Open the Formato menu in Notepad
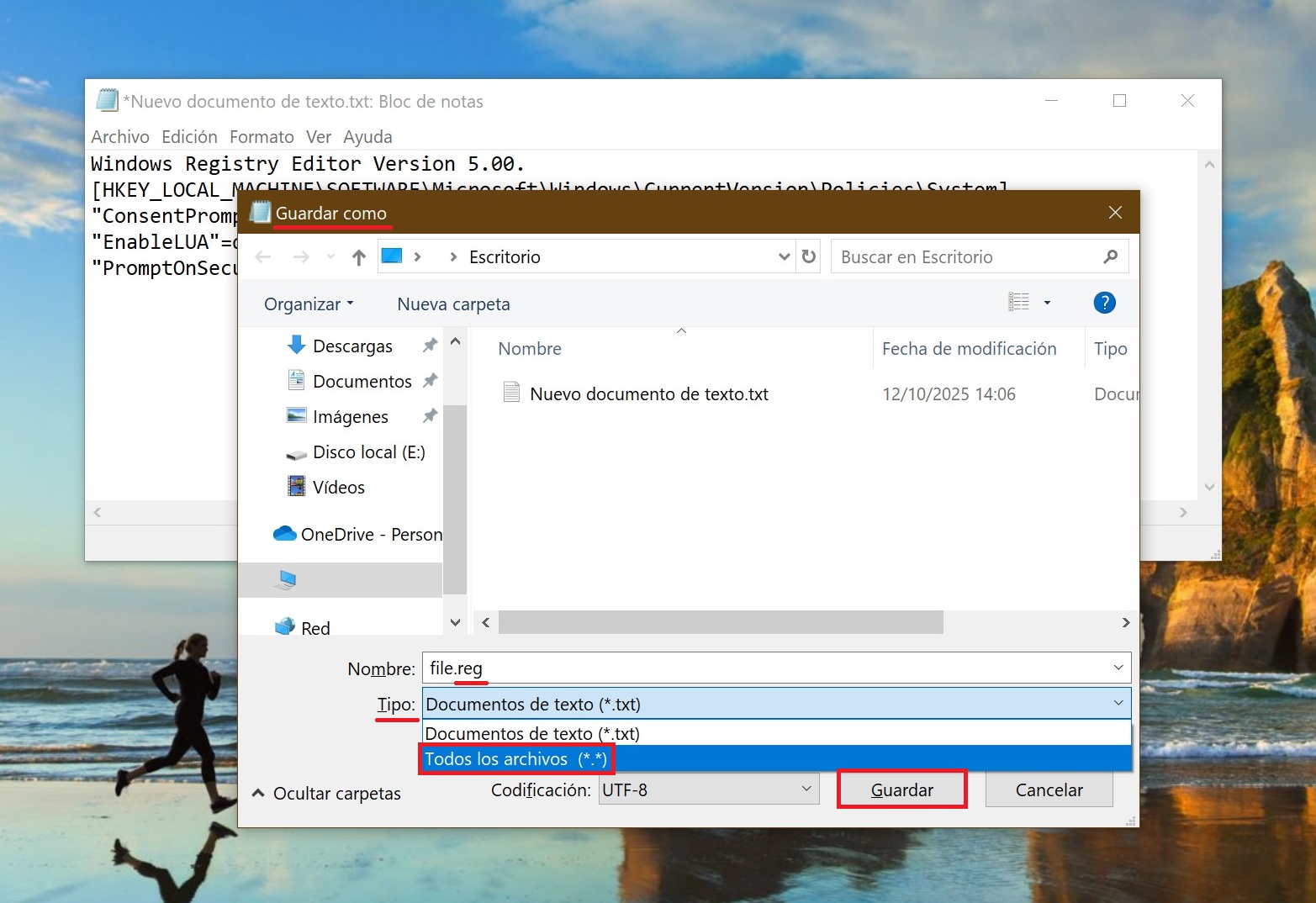Screen dimensions: 1316x903 [262, 137]
